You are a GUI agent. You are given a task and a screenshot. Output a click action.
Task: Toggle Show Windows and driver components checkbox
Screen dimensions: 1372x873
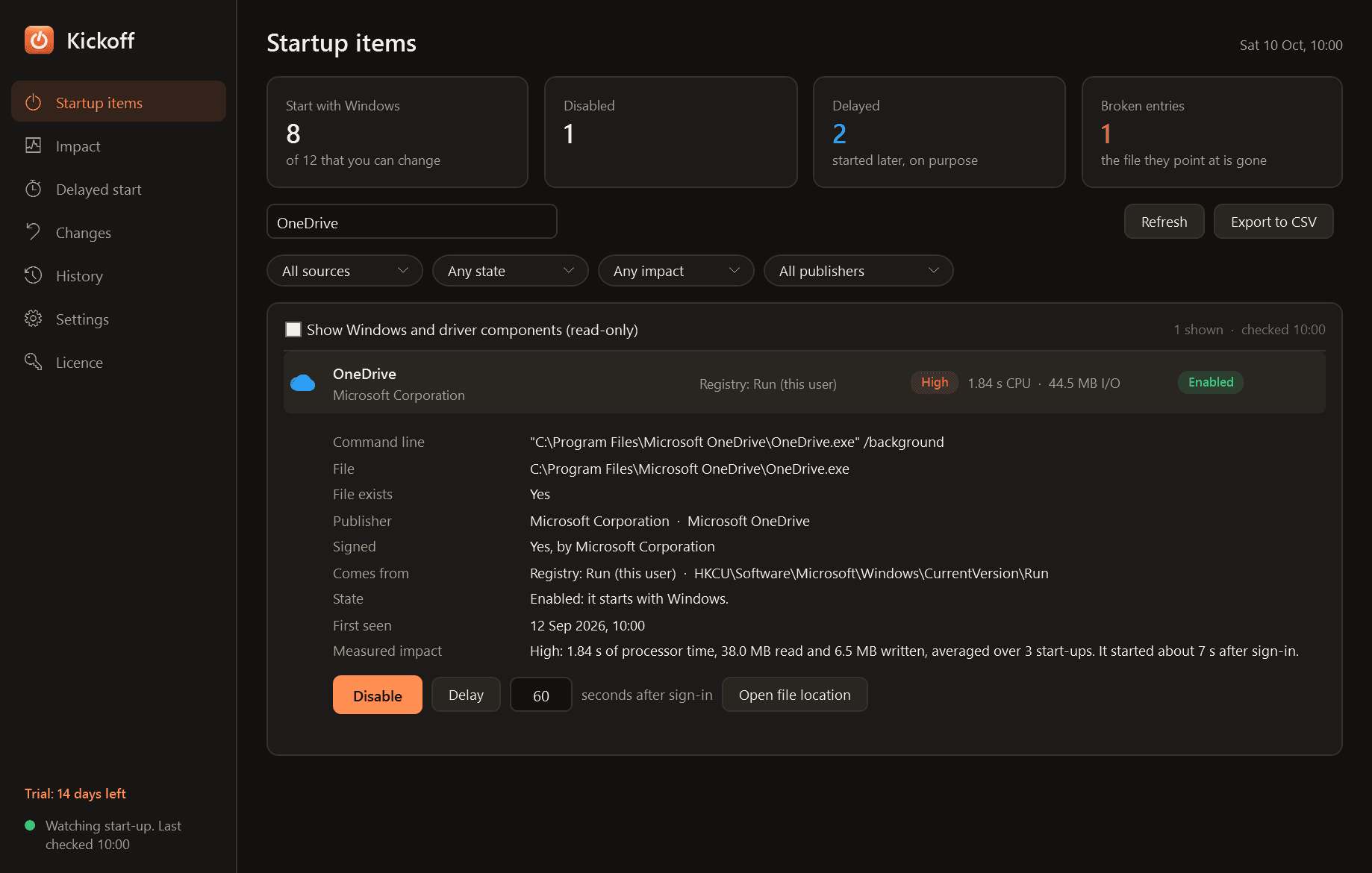(293, 329)
